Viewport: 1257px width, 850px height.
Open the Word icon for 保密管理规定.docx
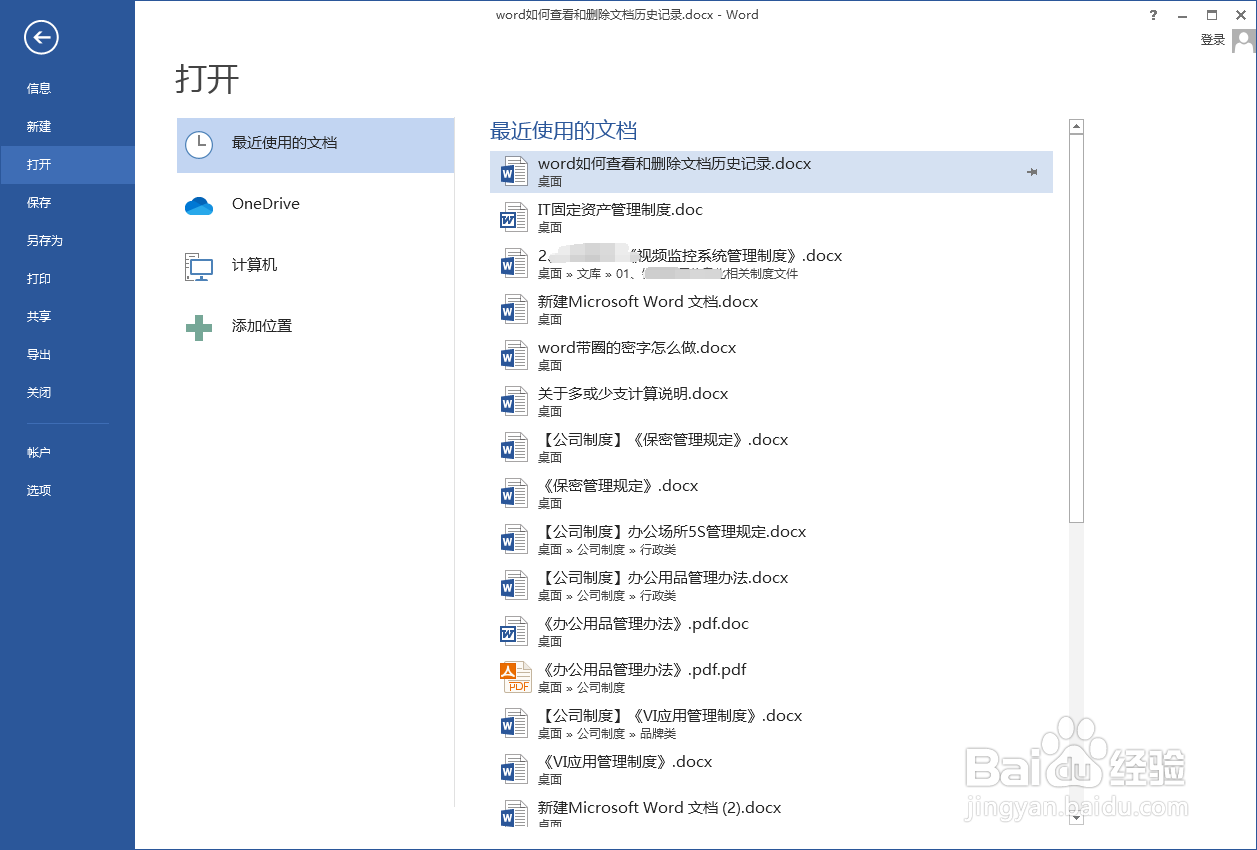513,492
